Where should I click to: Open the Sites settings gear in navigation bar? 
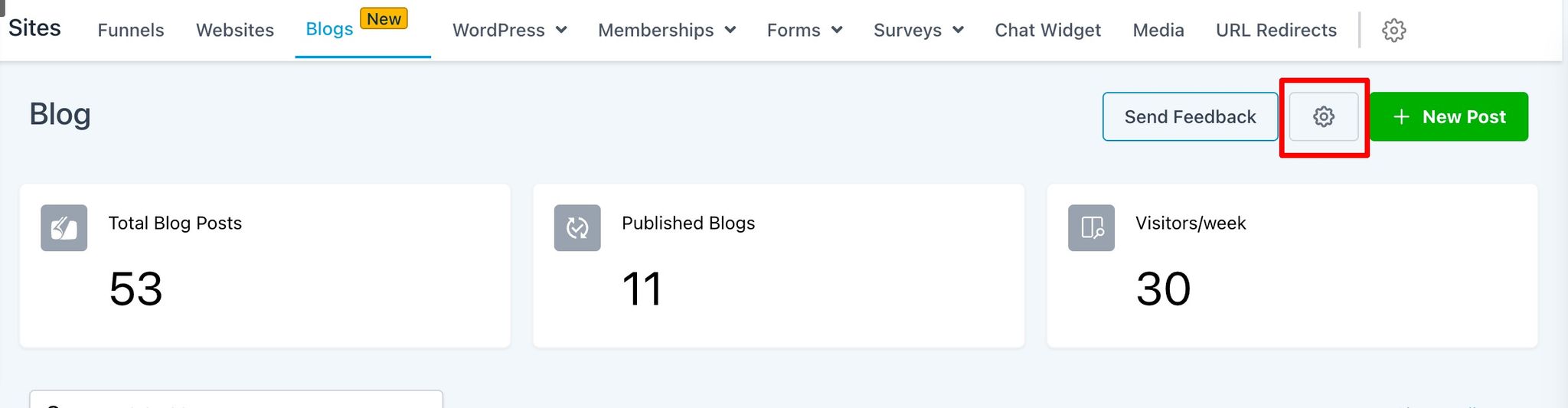(x=1393, y=31)
